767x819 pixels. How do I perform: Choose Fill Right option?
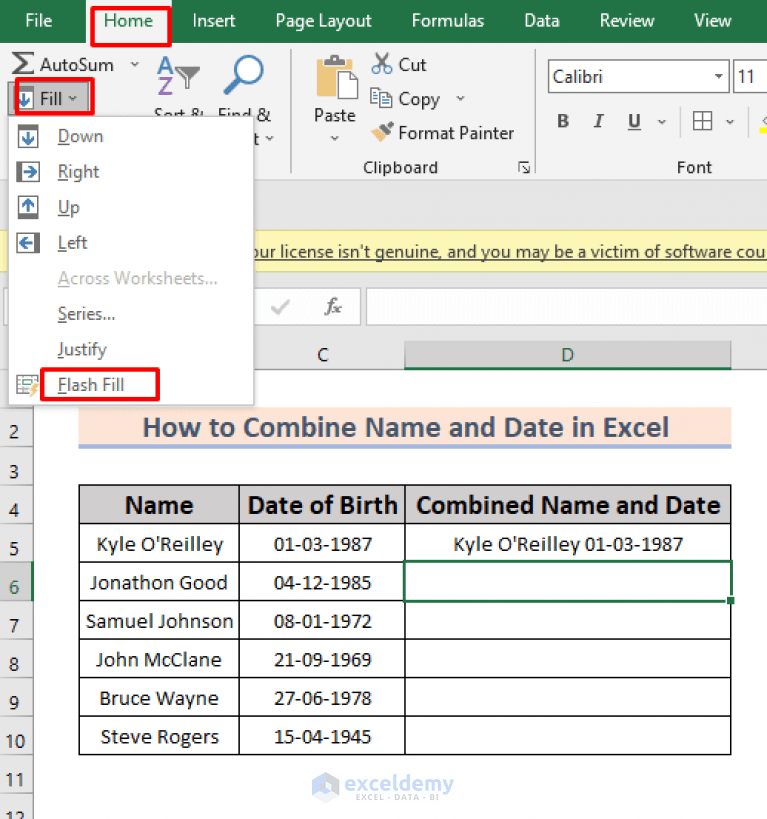131,172
